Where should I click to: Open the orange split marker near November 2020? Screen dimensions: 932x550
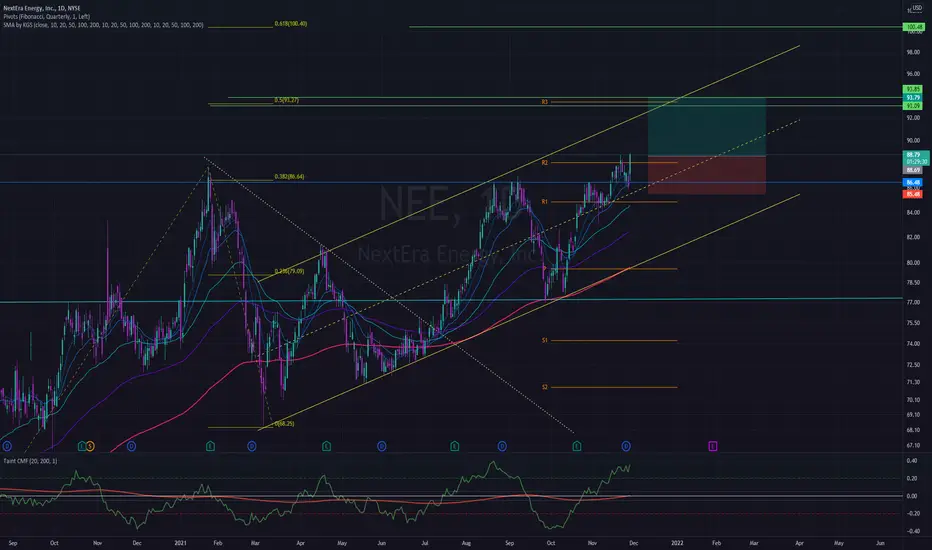tap(90, 446)
